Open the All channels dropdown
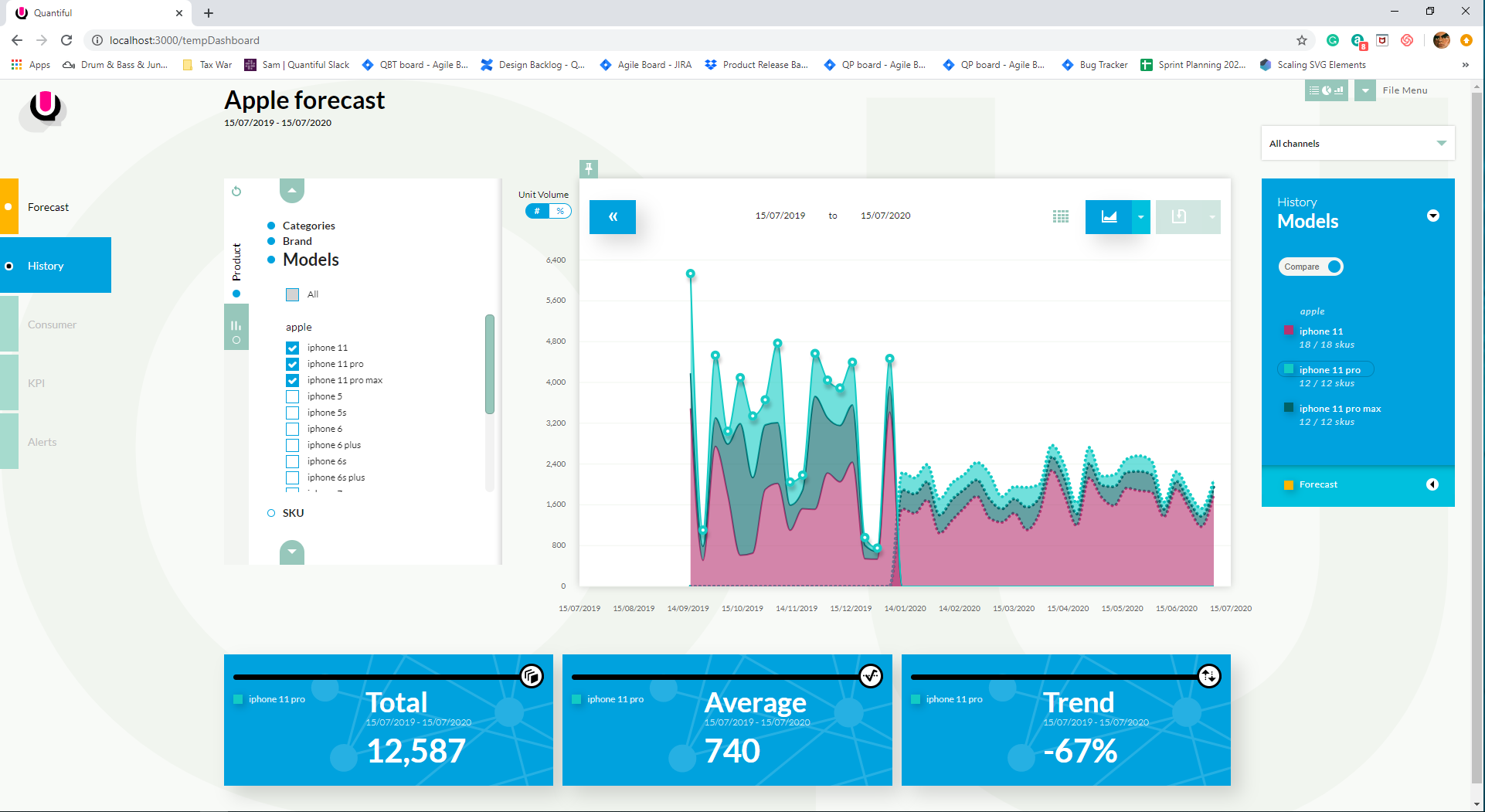 tap(1358, 144)
